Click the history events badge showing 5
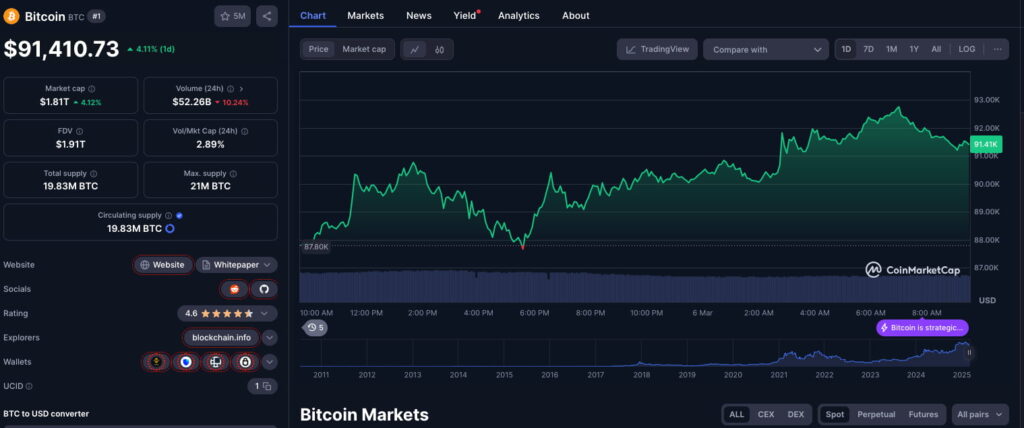The width and height of the screenshot is (1024, 428). pos(315,327)
